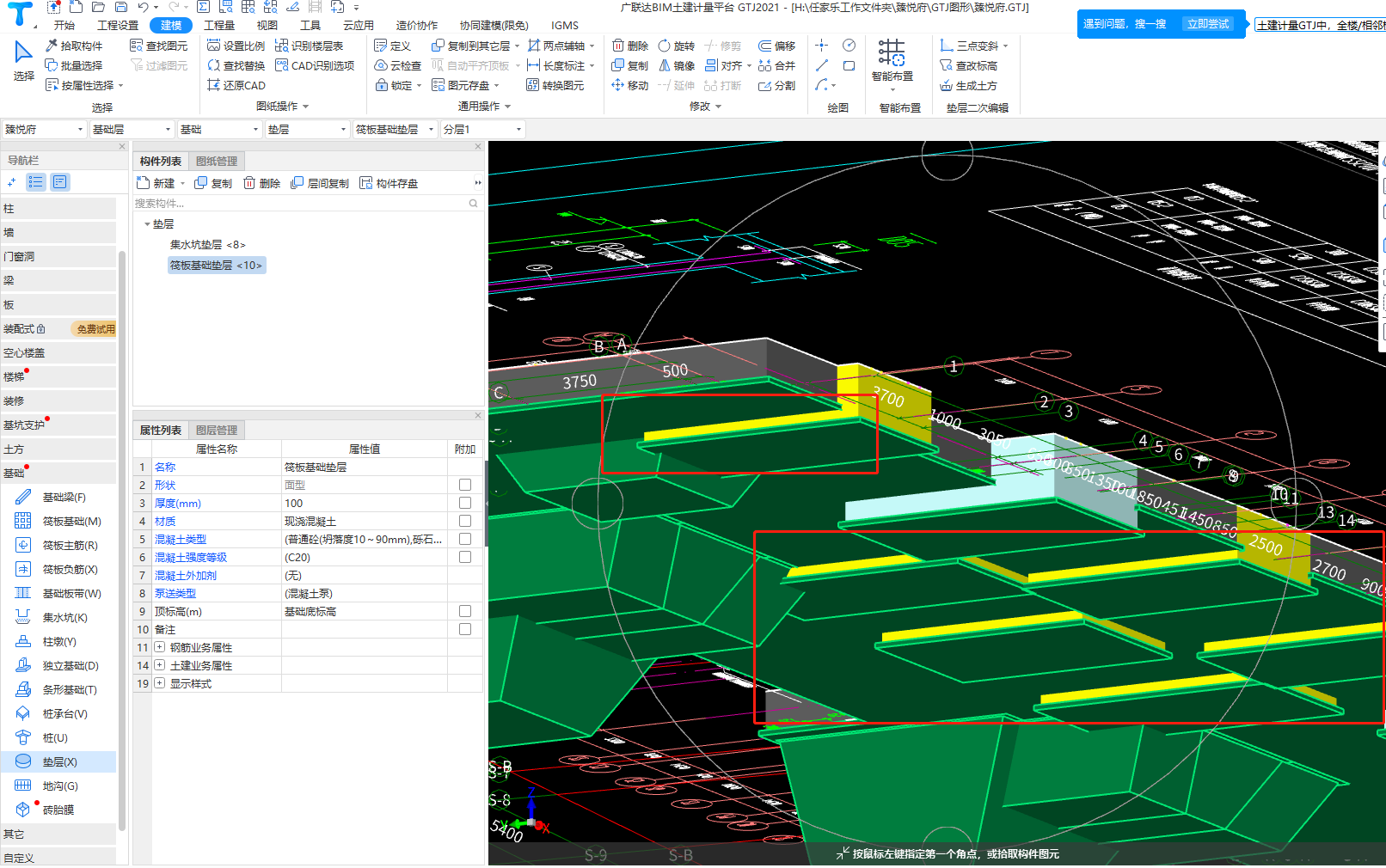The width and height of the screenshot is (1386, 868).
Task: Click 新建 new component button
Action: click(x=160, y=183)
